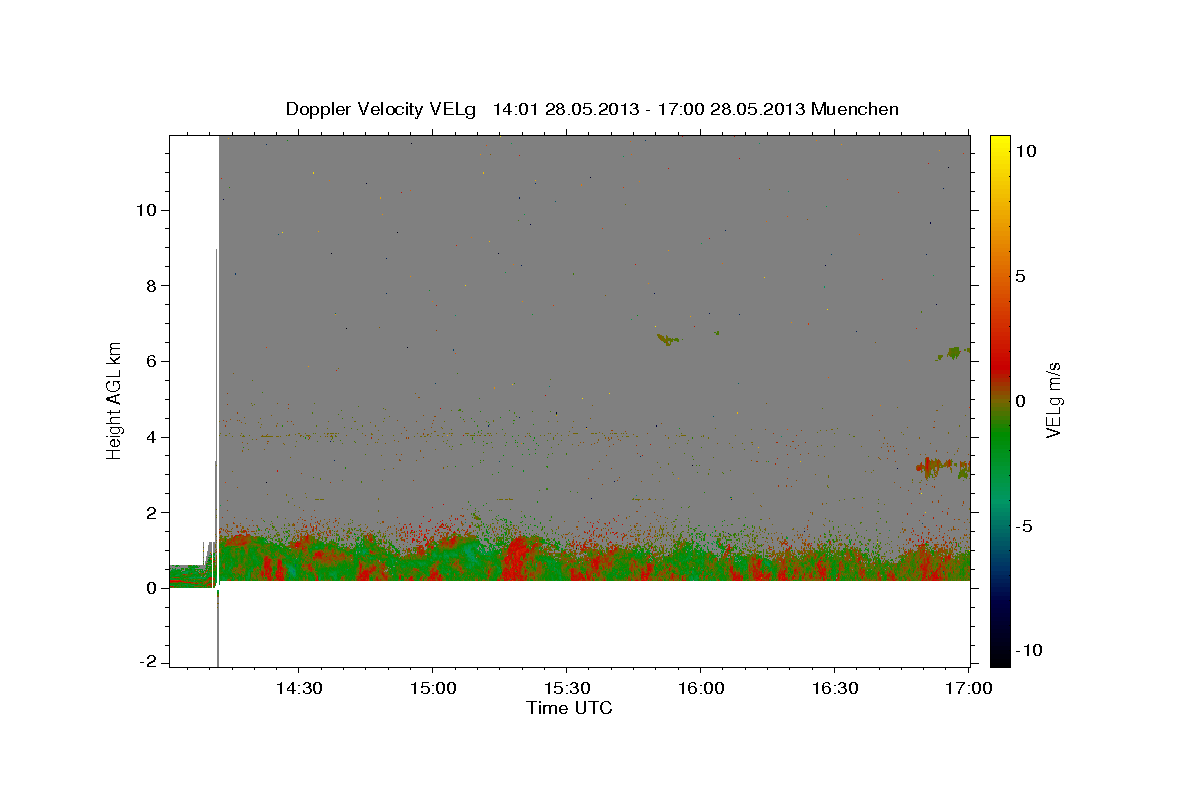
Task: Click the 15:00 time tick label
Action: (432, 688)
